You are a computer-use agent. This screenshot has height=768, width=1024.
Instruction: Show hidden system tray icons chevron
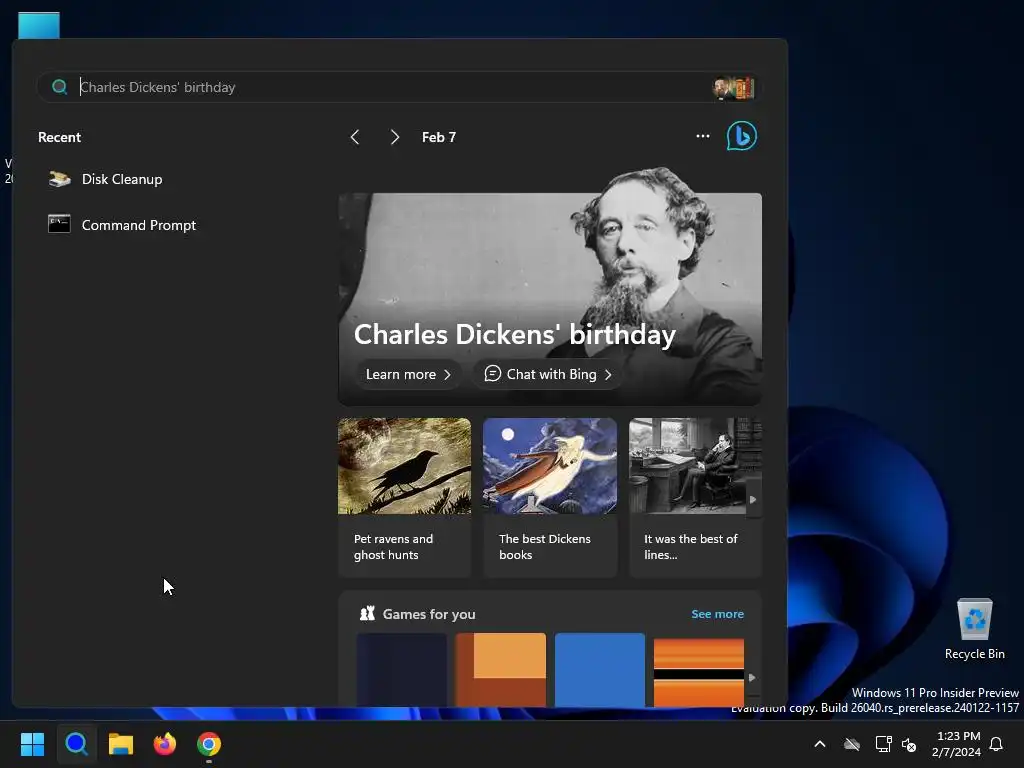click(820, 744)
